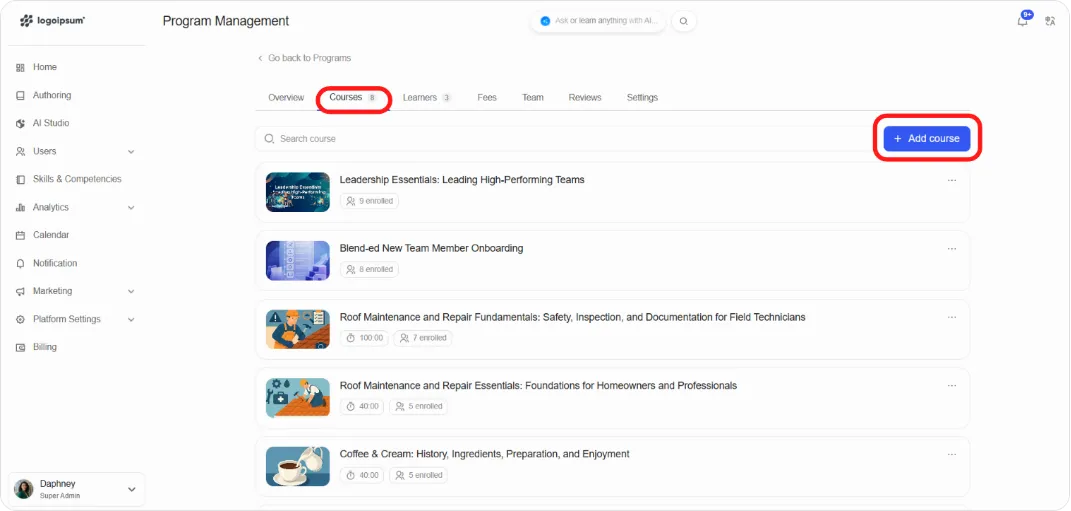The height and width of the screenshot is (511, 1071).
Task: Expand the Analytics submenu chevron
Action: click(x=131, y=208)
